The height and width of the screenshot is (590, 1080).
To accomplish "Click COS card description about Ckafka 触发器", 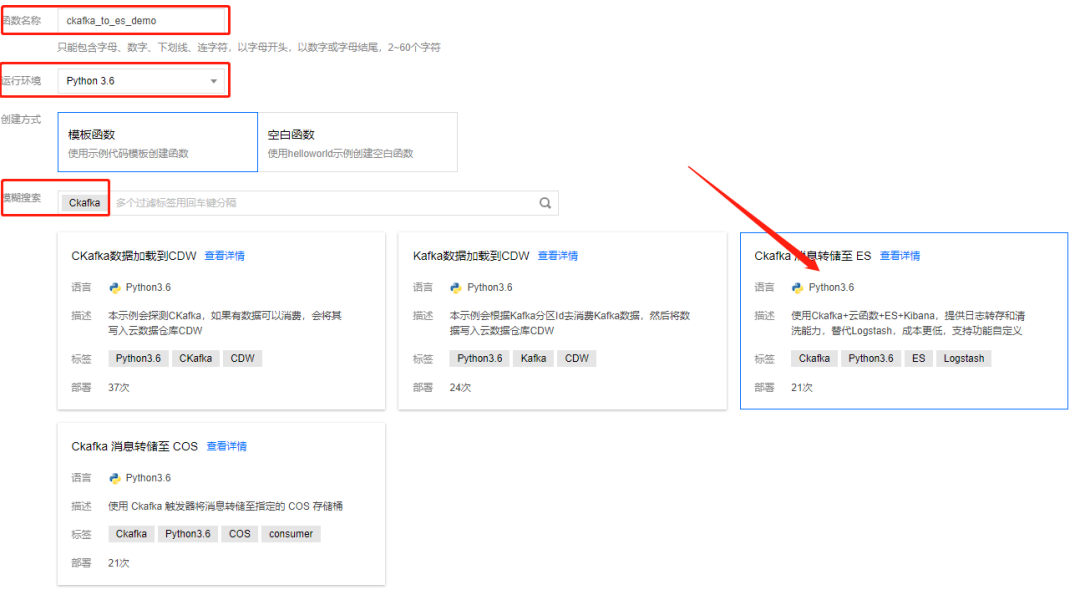I will 225,506.
